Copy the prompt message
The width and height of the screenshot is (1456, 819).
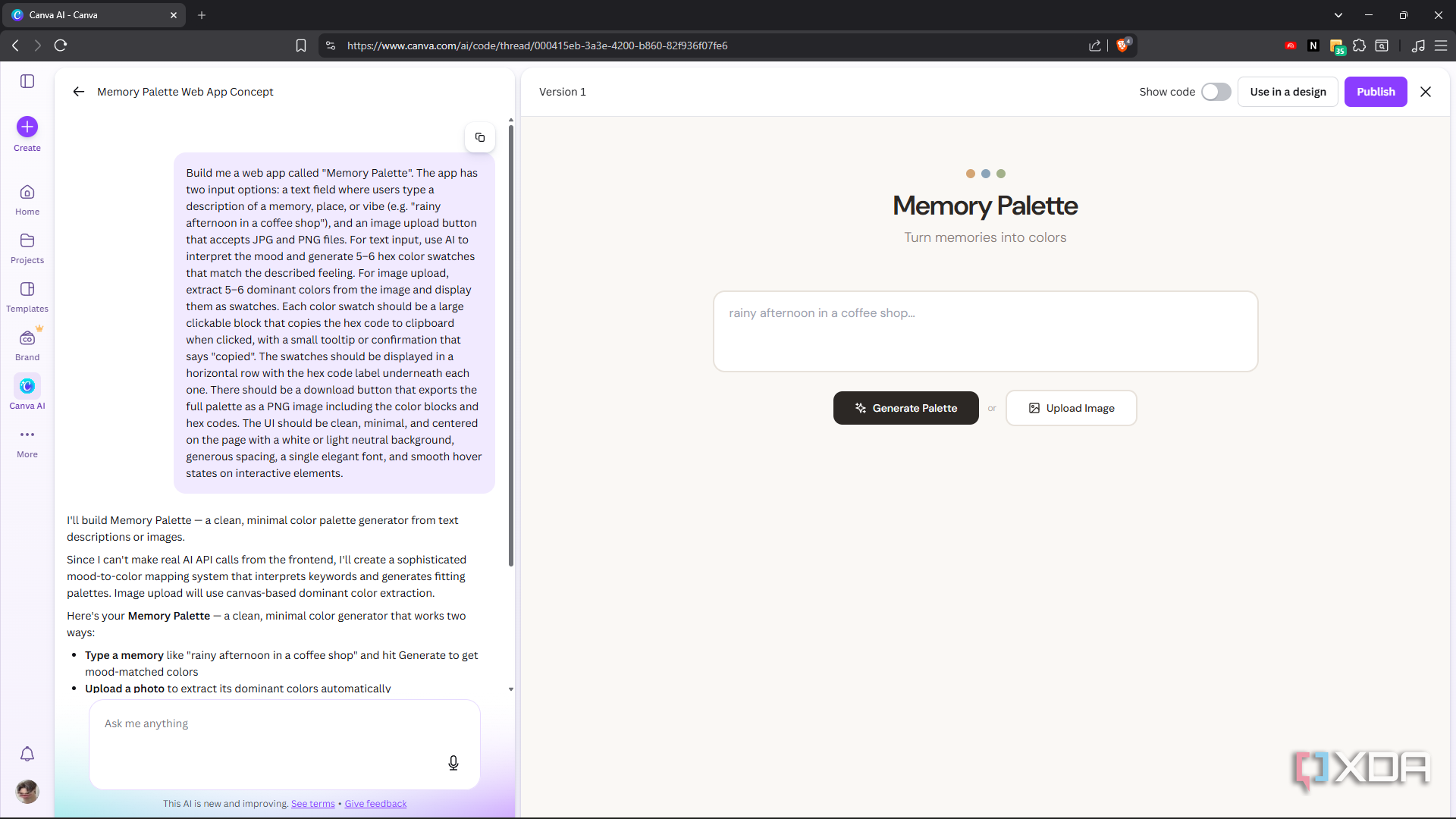coord(480,137)
